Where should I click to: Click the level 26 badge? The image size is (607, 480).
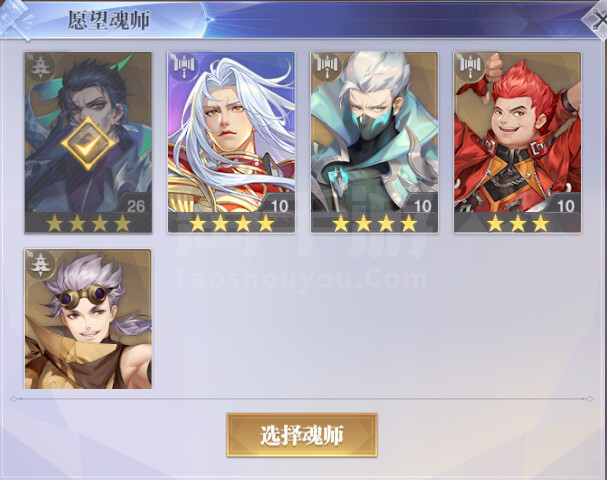[136, 206]
